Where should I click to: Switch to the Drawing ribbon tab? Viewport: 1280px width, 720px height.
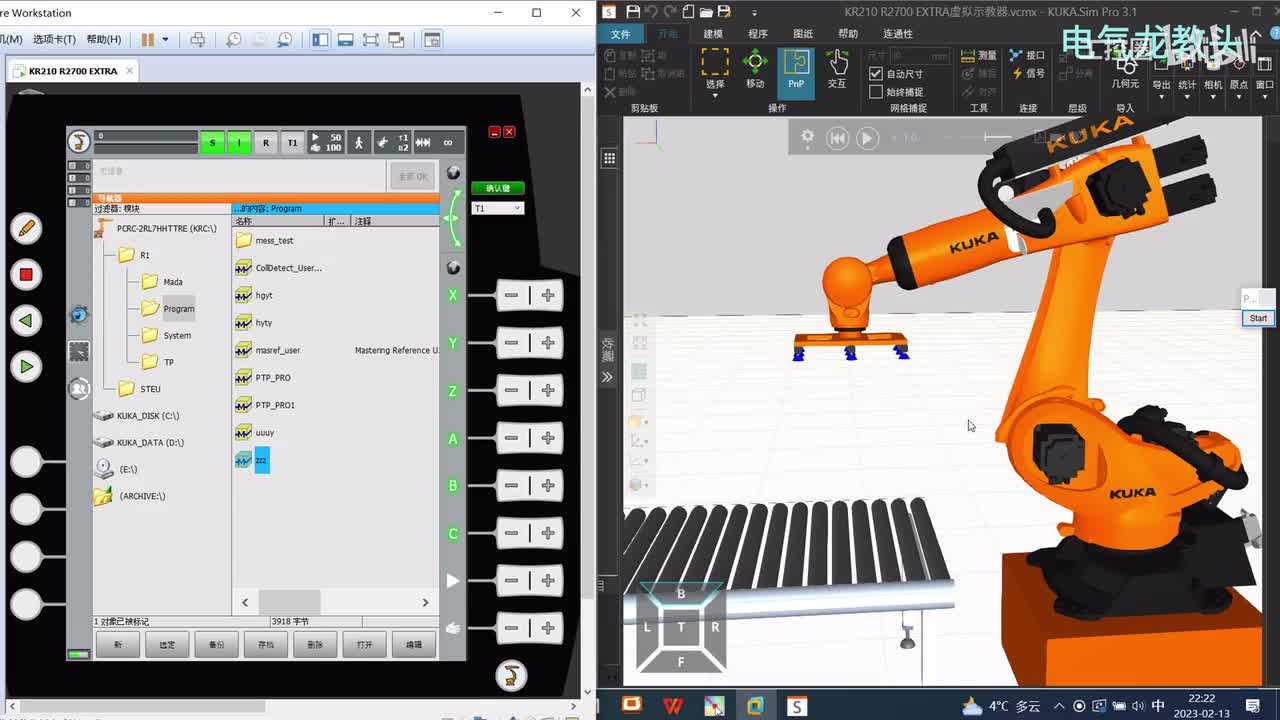(803, 34)
